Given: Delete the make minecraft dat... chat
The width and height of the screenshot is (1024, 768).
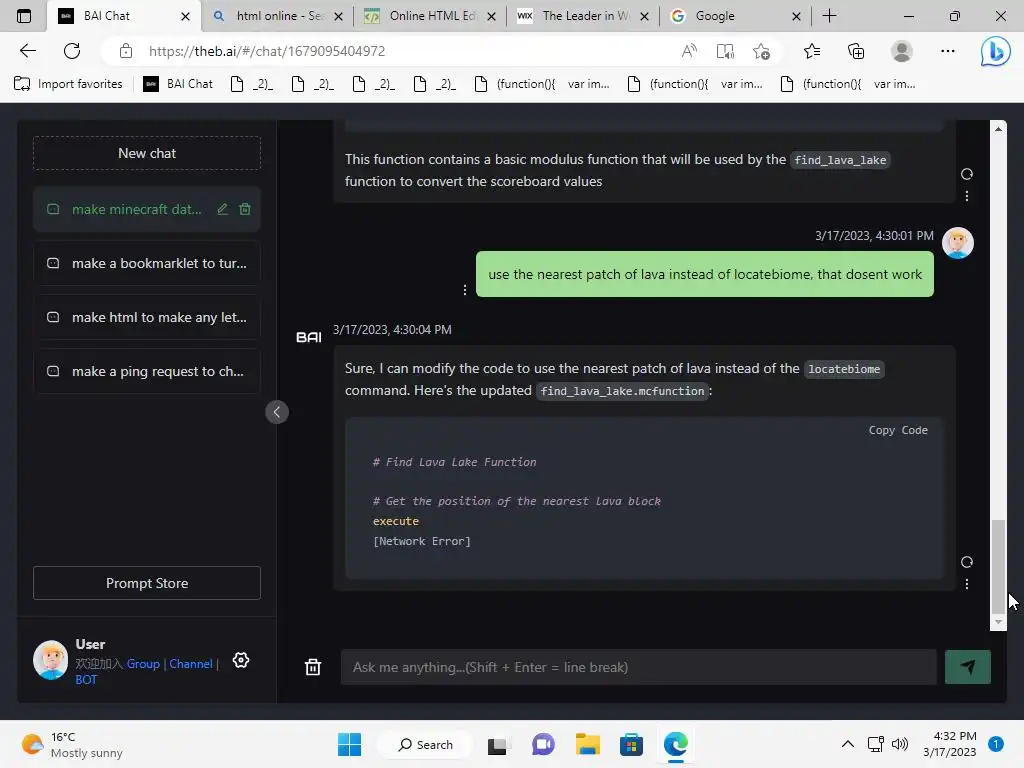Looking at the screenshot, I should point(245,209).
